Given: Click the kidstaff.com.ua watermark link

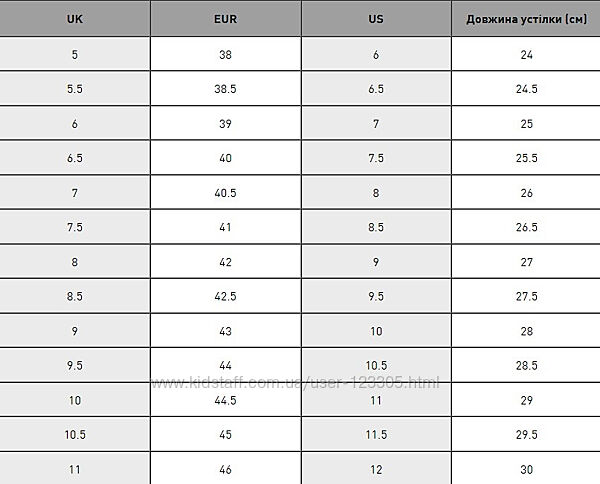Looking at the screenshot, I should tap(294, 384).
